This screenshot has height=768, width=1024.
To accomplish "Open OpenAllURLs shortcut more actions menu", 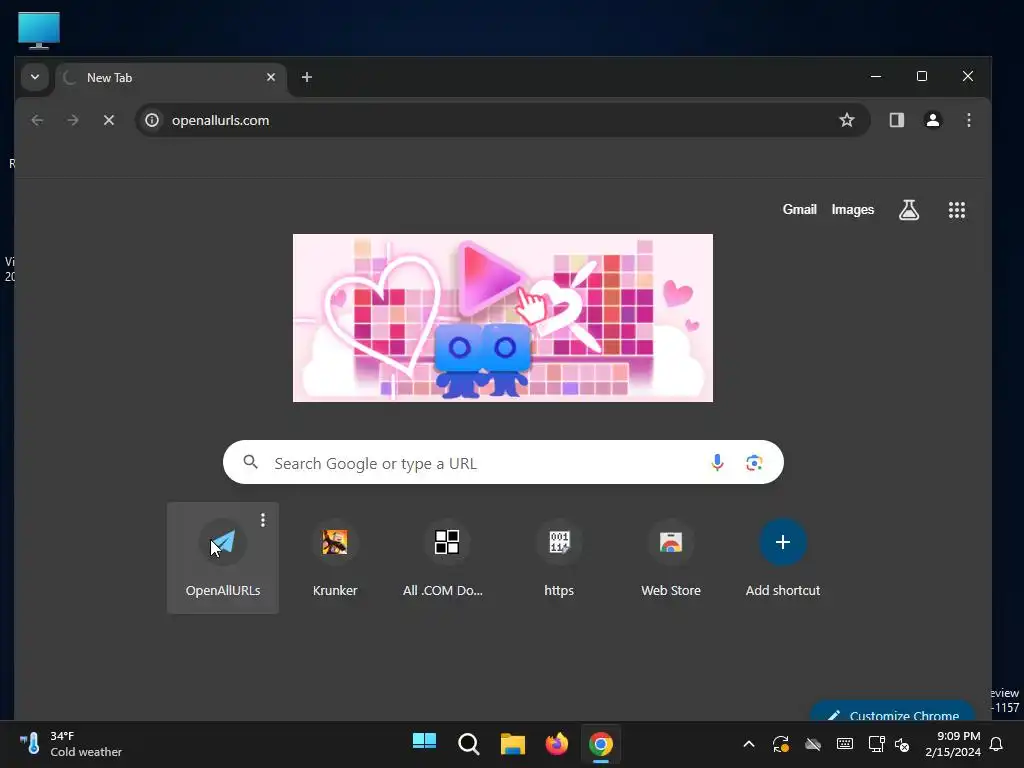I will (263, 520).
